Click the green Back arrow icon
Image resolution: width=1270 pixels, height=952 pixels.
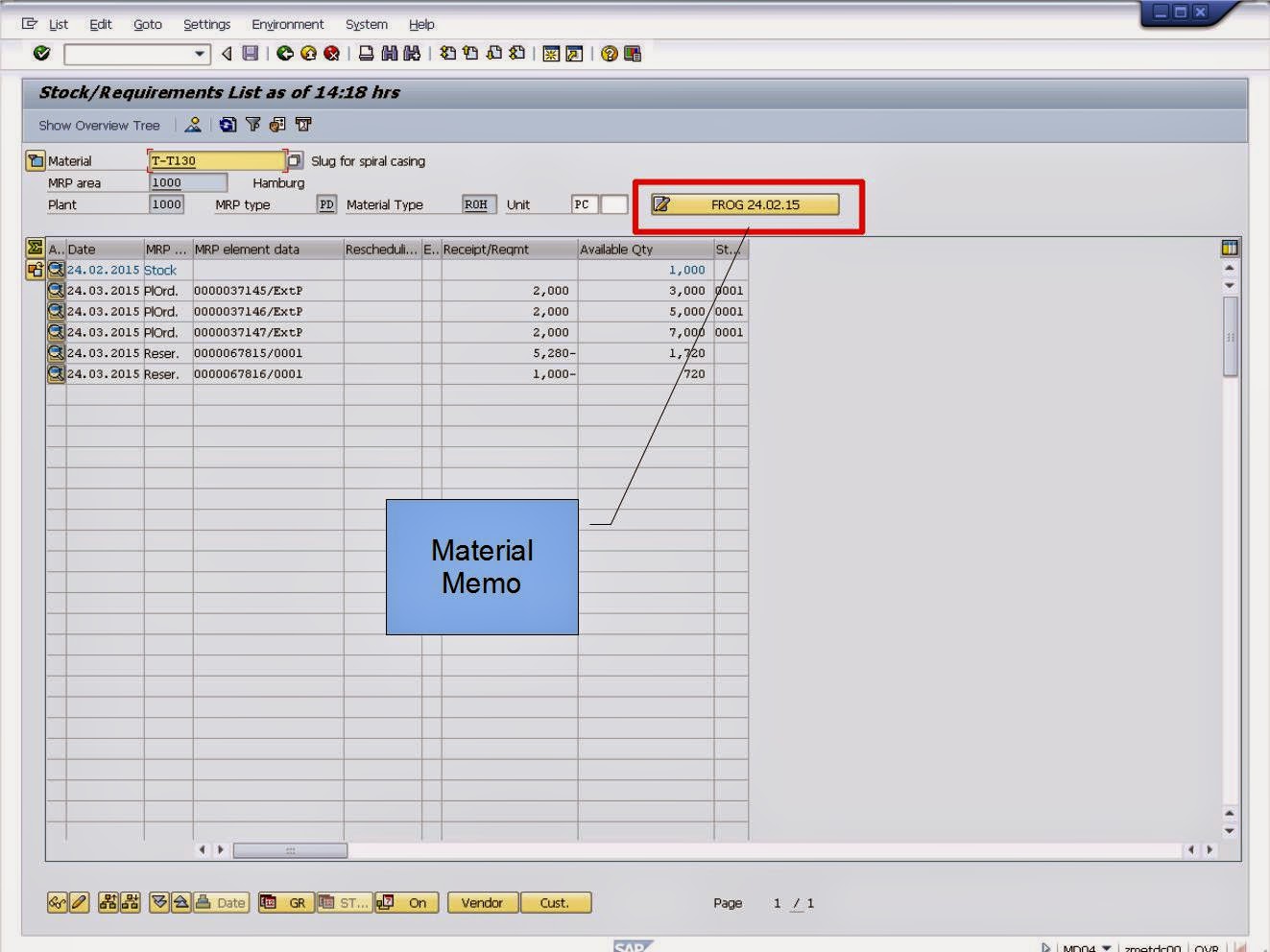(285, 54)
